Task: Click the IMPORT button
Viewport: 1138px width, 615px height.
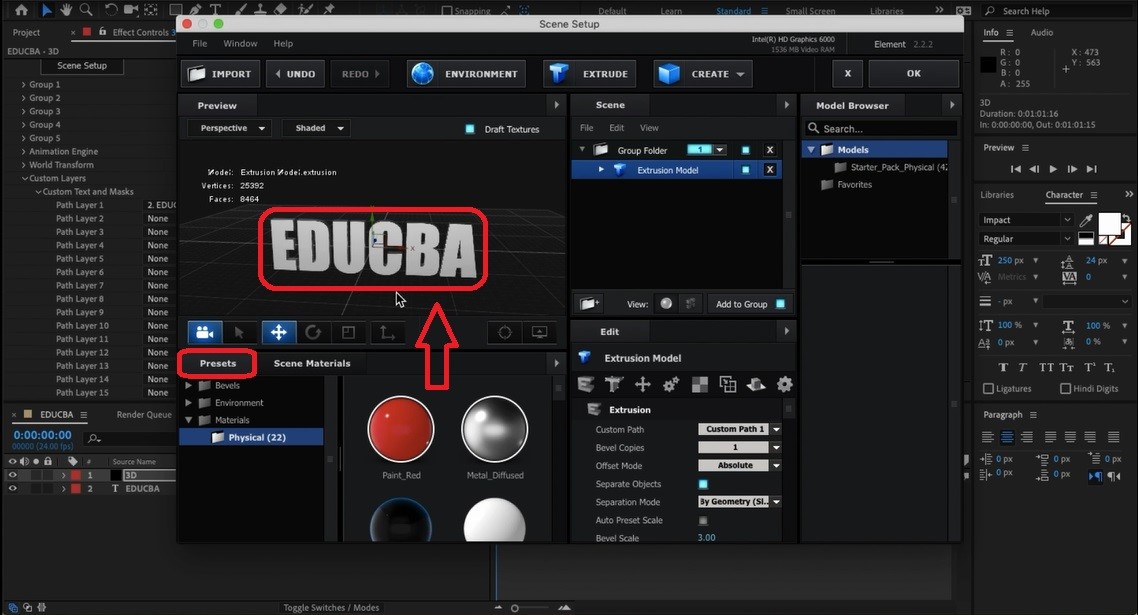Action: click(x=221, y=74)
